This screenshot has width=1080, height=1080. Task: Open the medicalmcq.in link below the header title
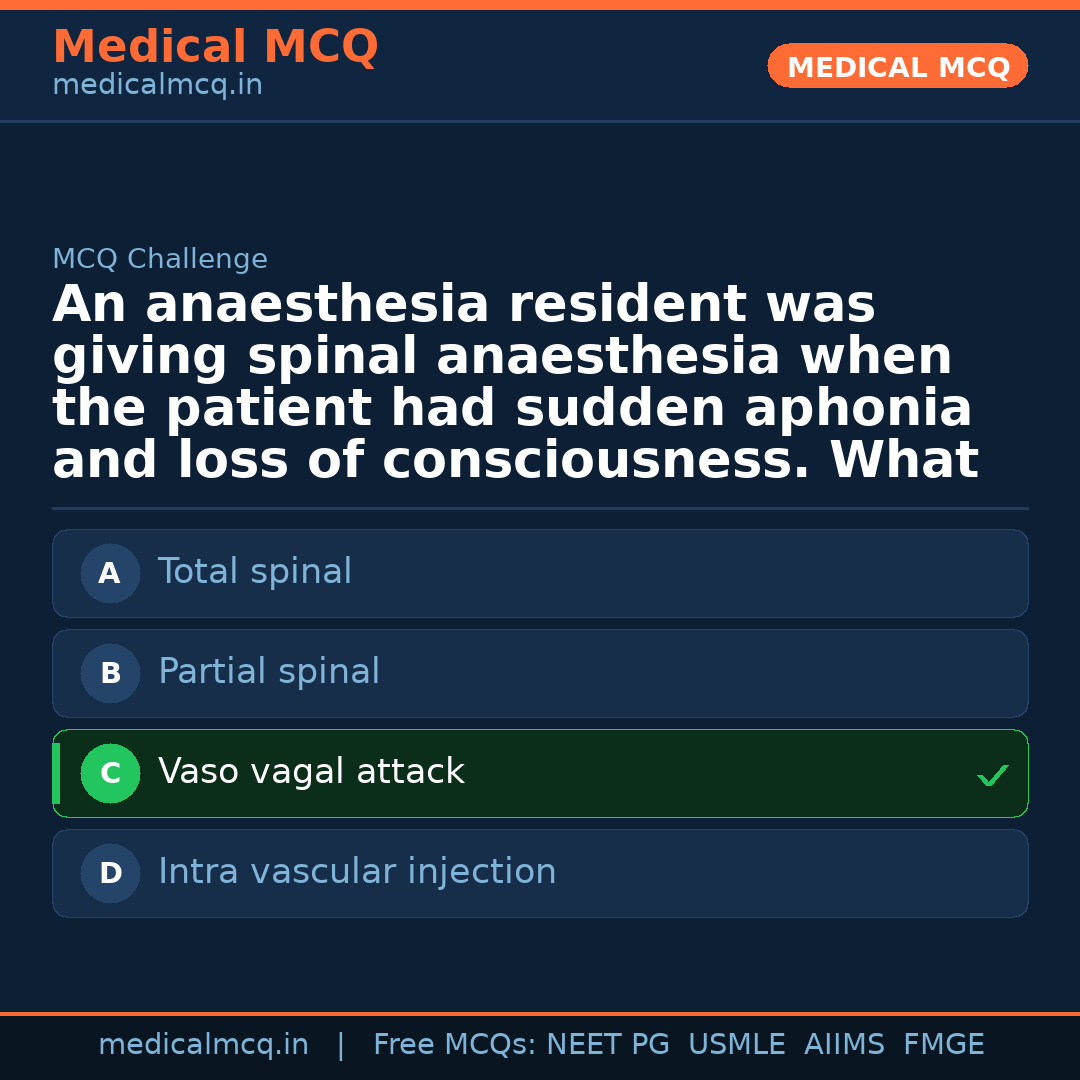pyautogui.click(x=157, y=86)
